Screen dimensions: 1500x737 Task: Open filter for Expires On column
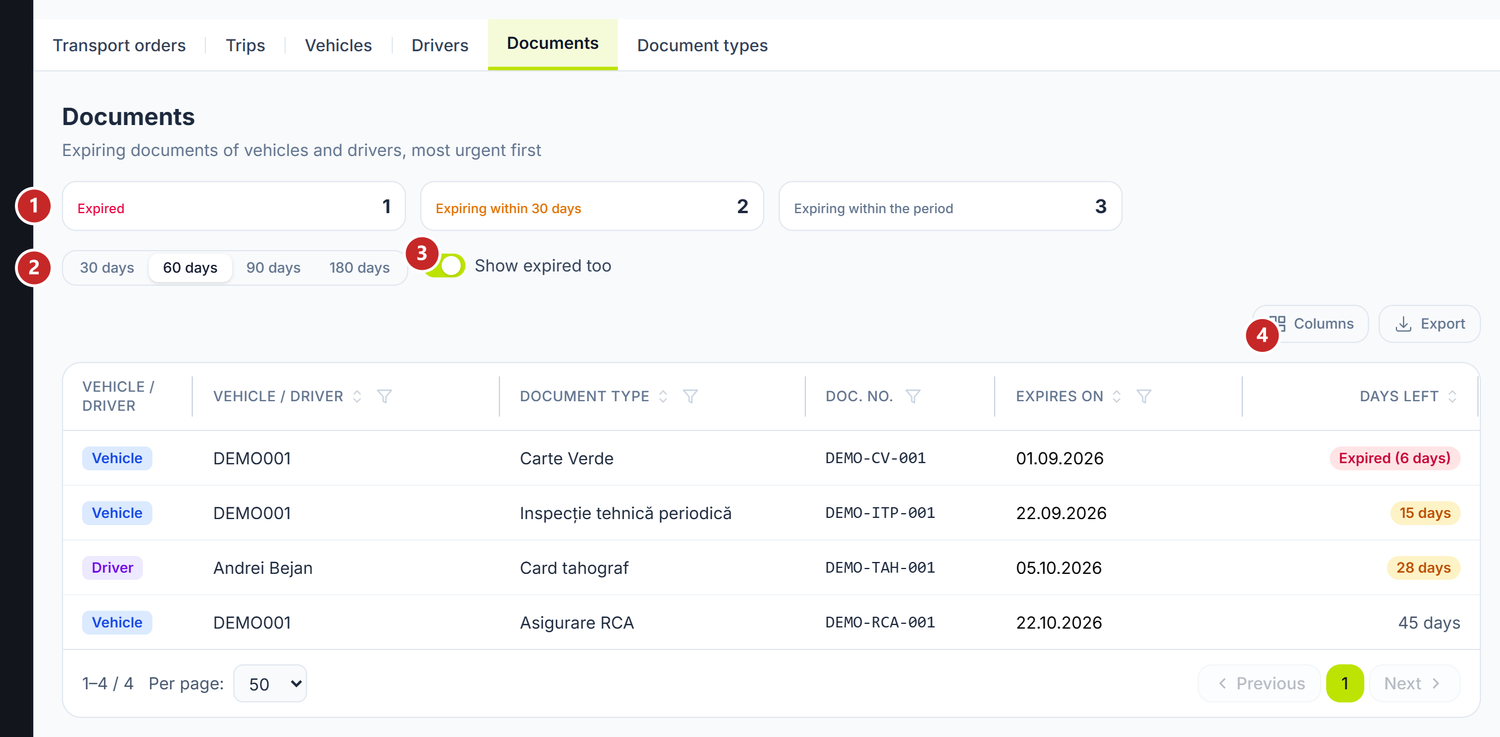tap(1144, 397)
